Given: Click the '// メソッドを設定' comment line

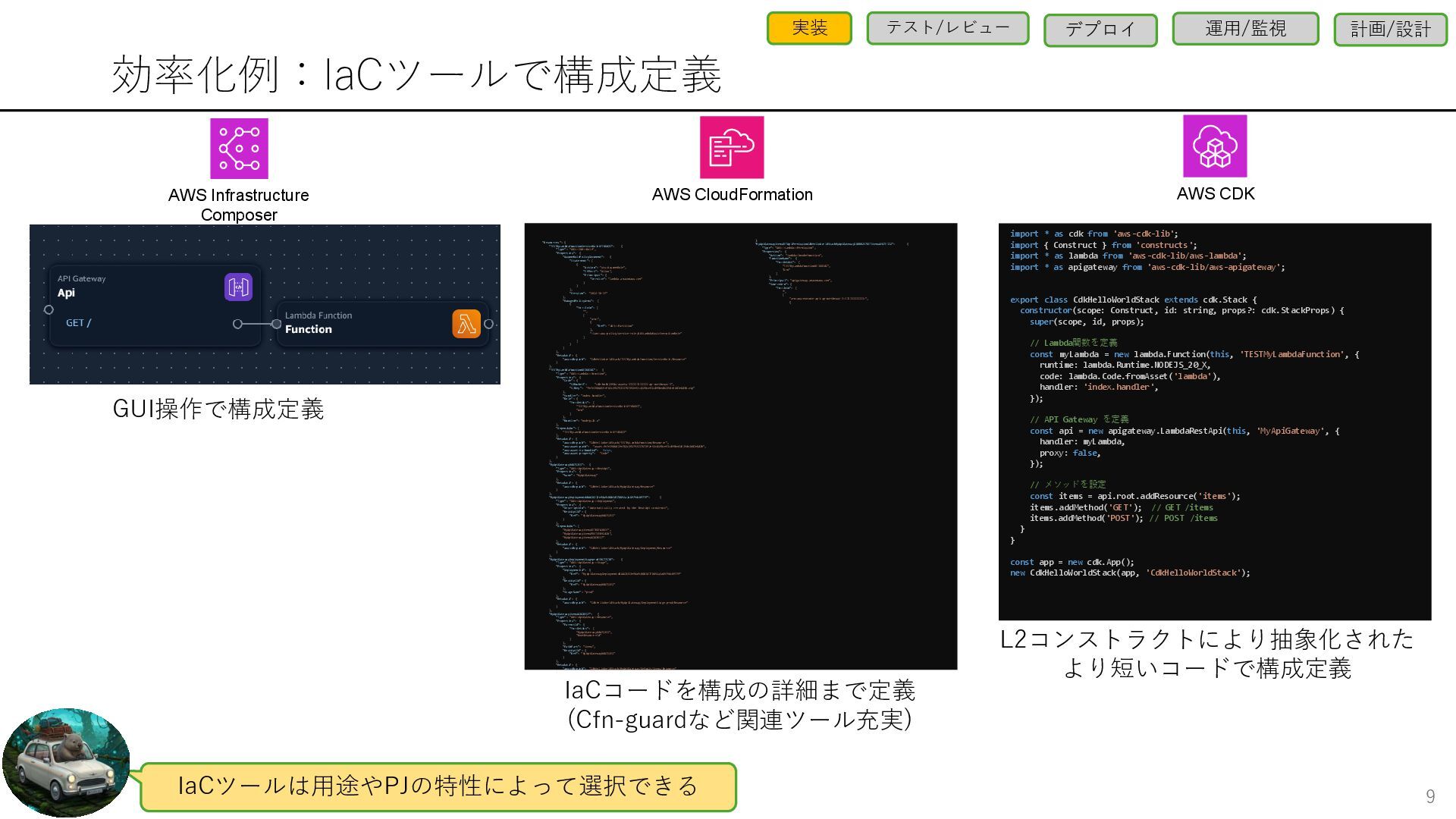Looking at the screenshot, I should tap(1068, 485).
